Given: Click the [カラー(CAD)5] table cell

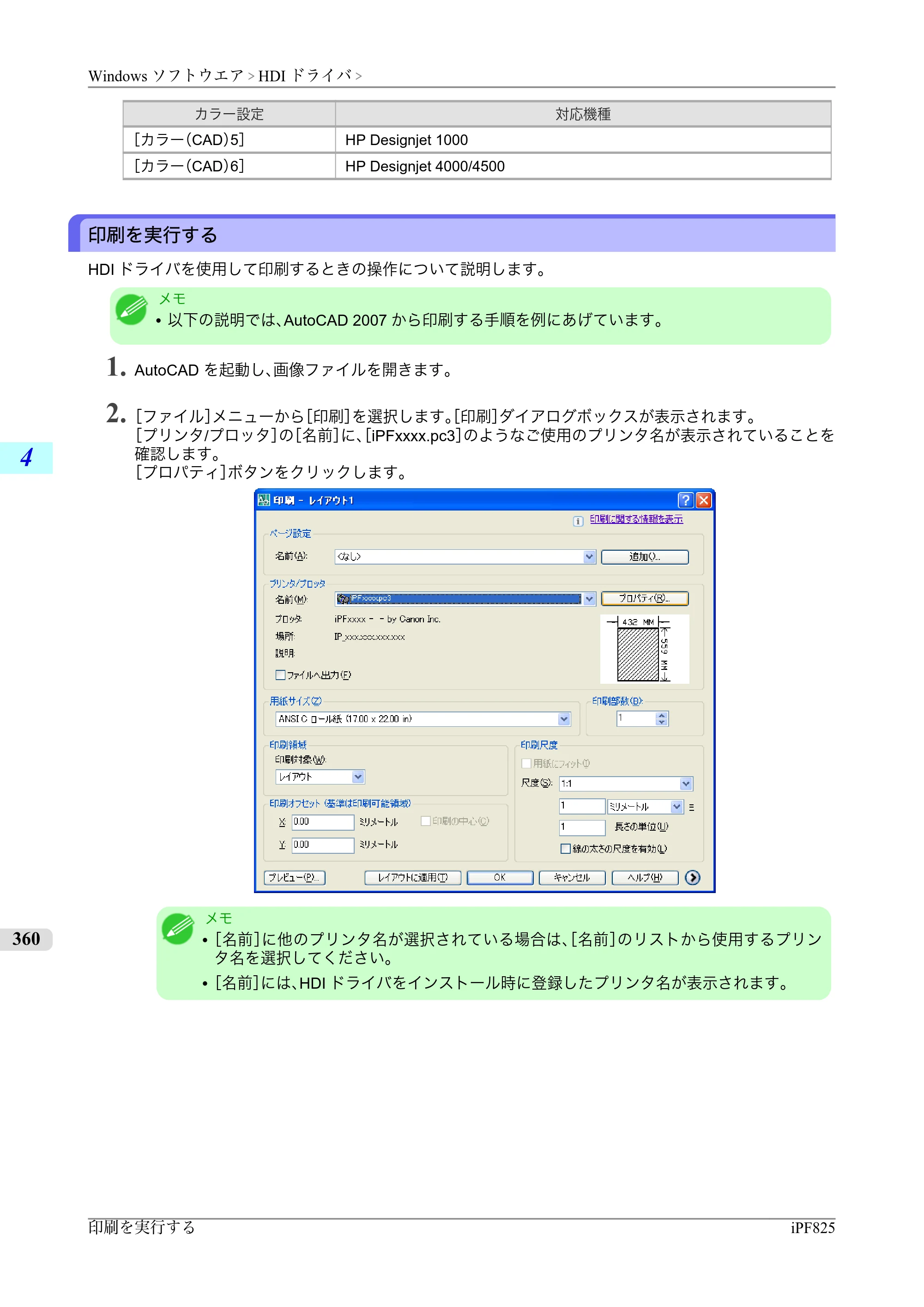Looking at the screenshot, I should (229, 140).
